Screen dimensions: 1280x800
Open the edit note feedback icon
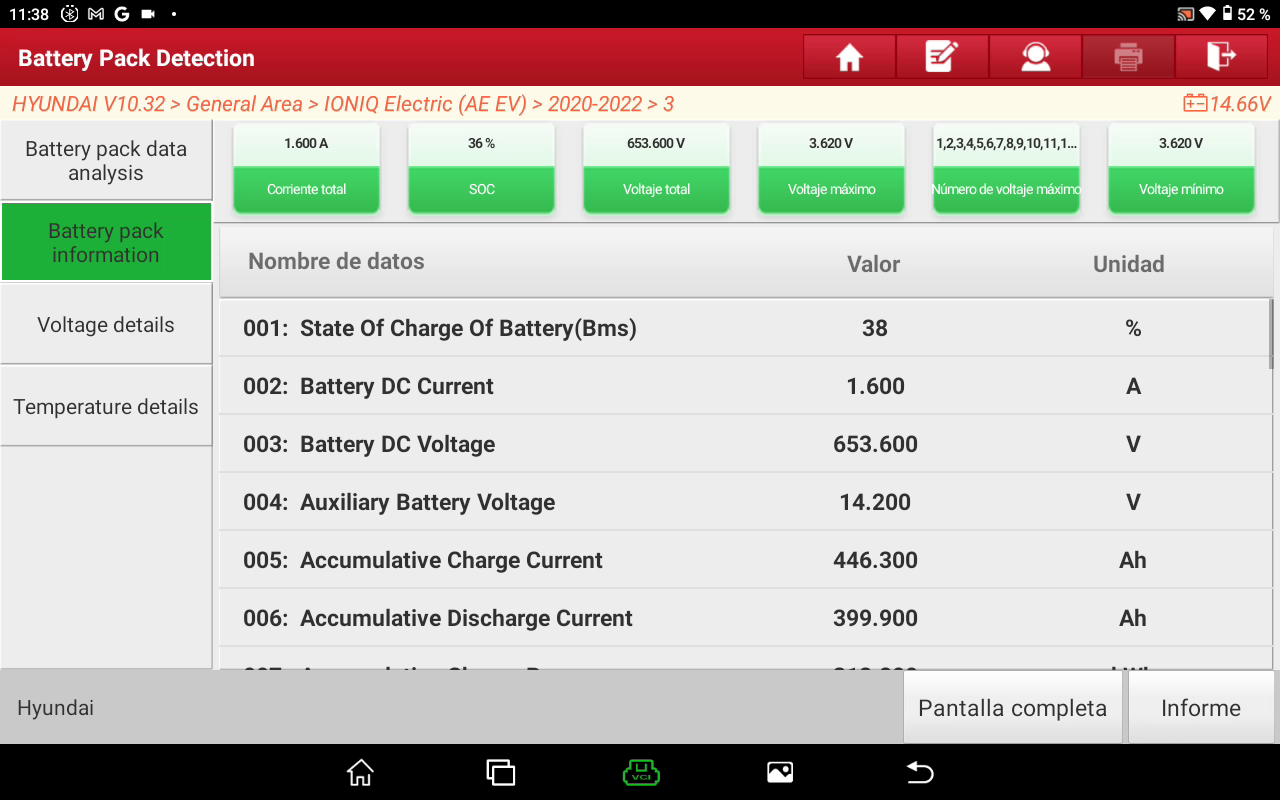(942, 57)
